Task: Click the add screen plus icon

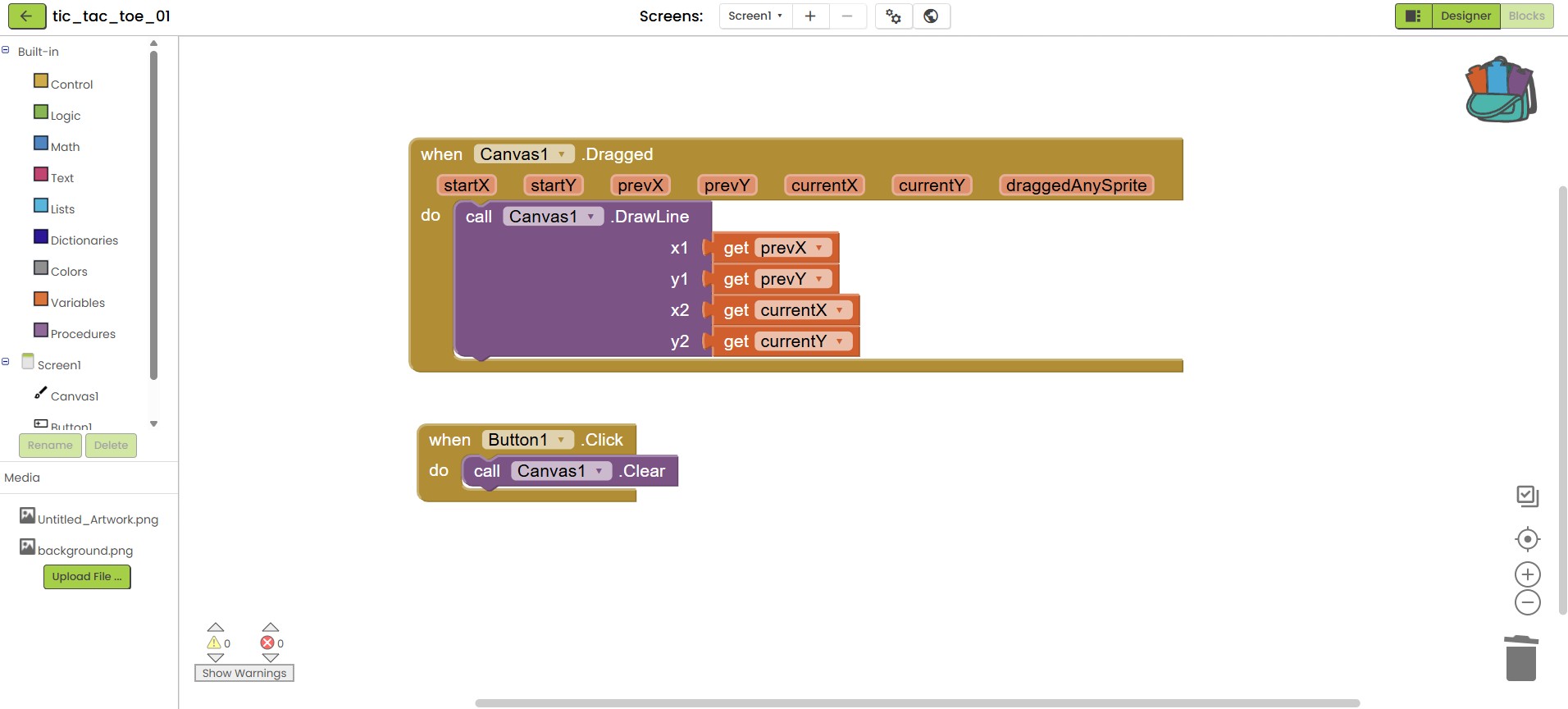Action: tap(810, 16)
